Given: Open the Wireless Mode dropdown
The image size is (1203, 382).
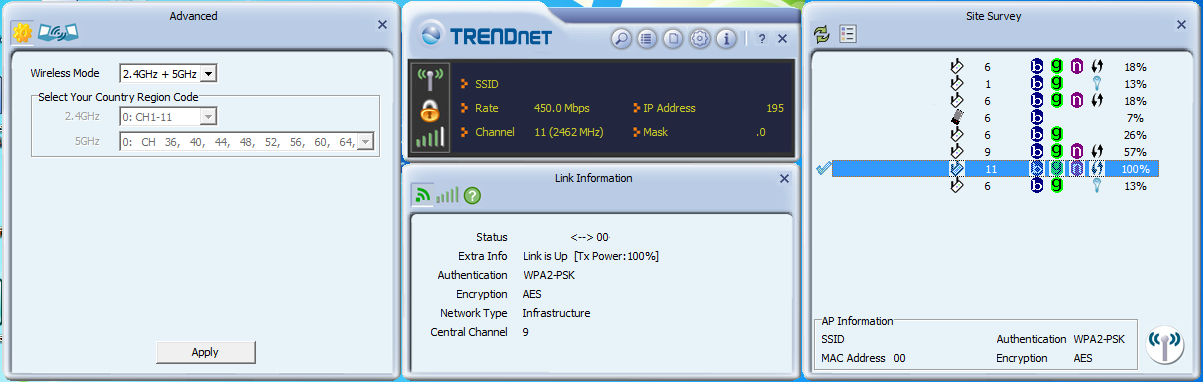Looking at the screenshot, I should pos(168,73).
